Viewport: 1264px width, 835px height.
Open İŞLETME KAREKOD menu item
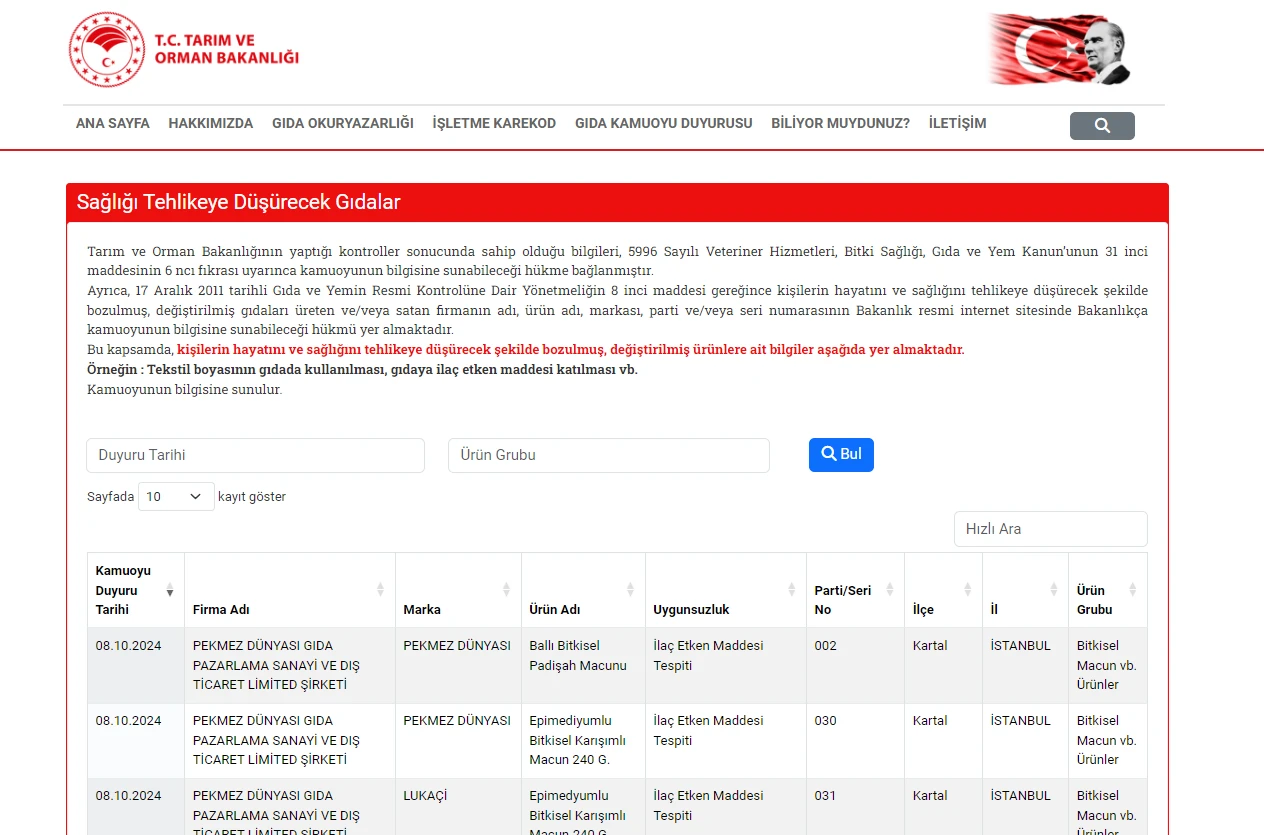point(494,123)
